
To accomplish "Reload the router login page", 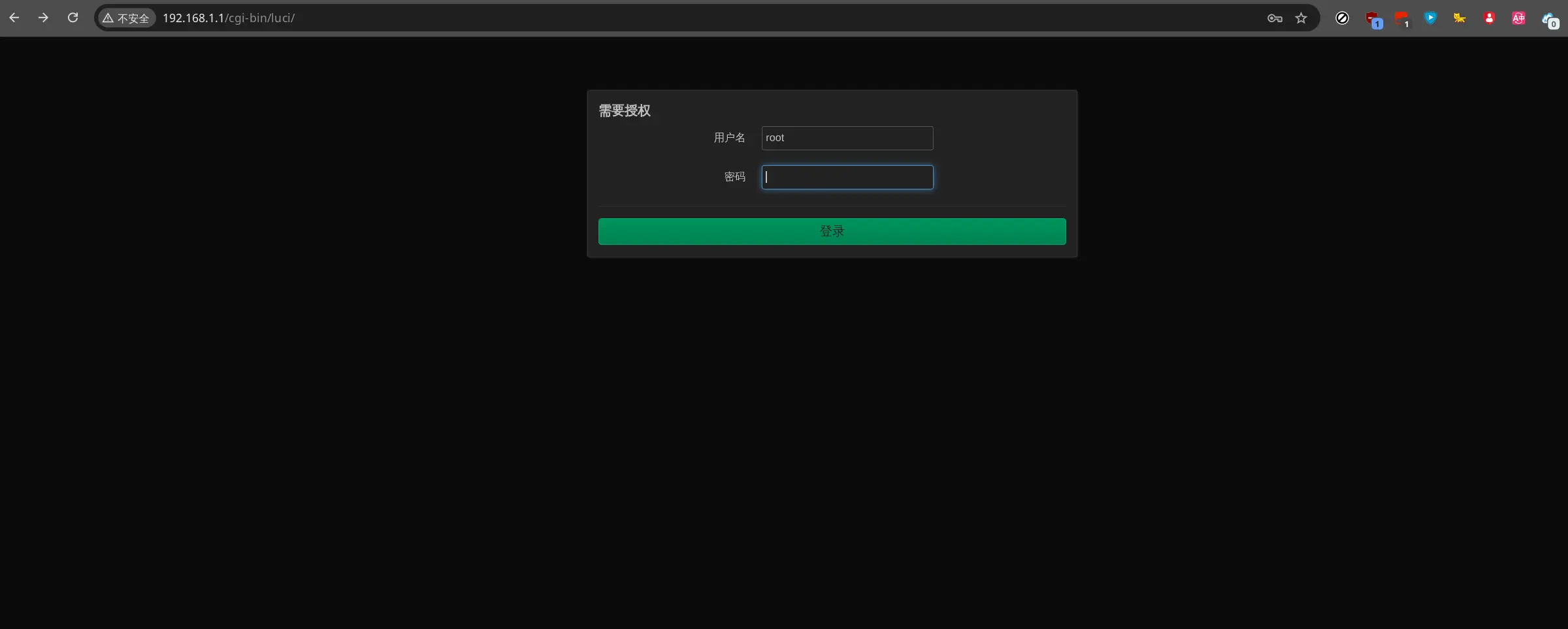I will (x=73, y=18).
